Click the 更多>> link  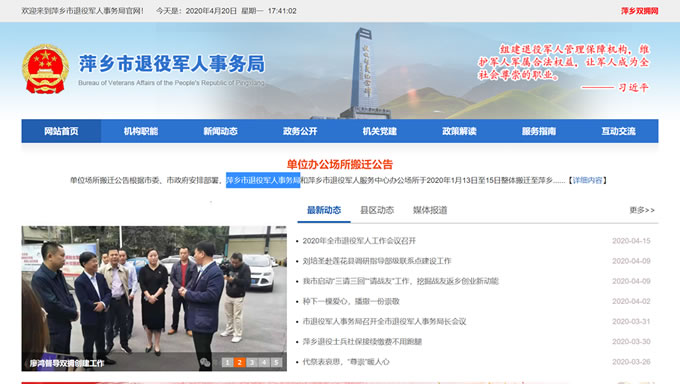click(642, 210)
